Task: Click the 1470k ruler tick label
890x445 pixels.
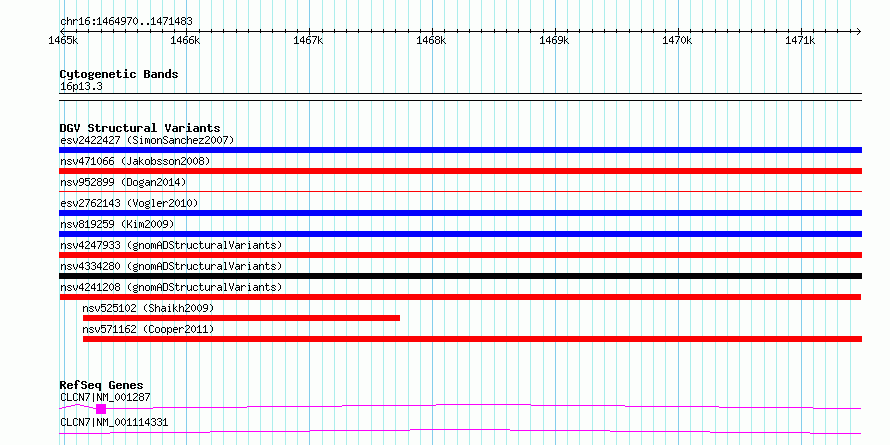Action: pyautogui.click(x=678, y=41)
